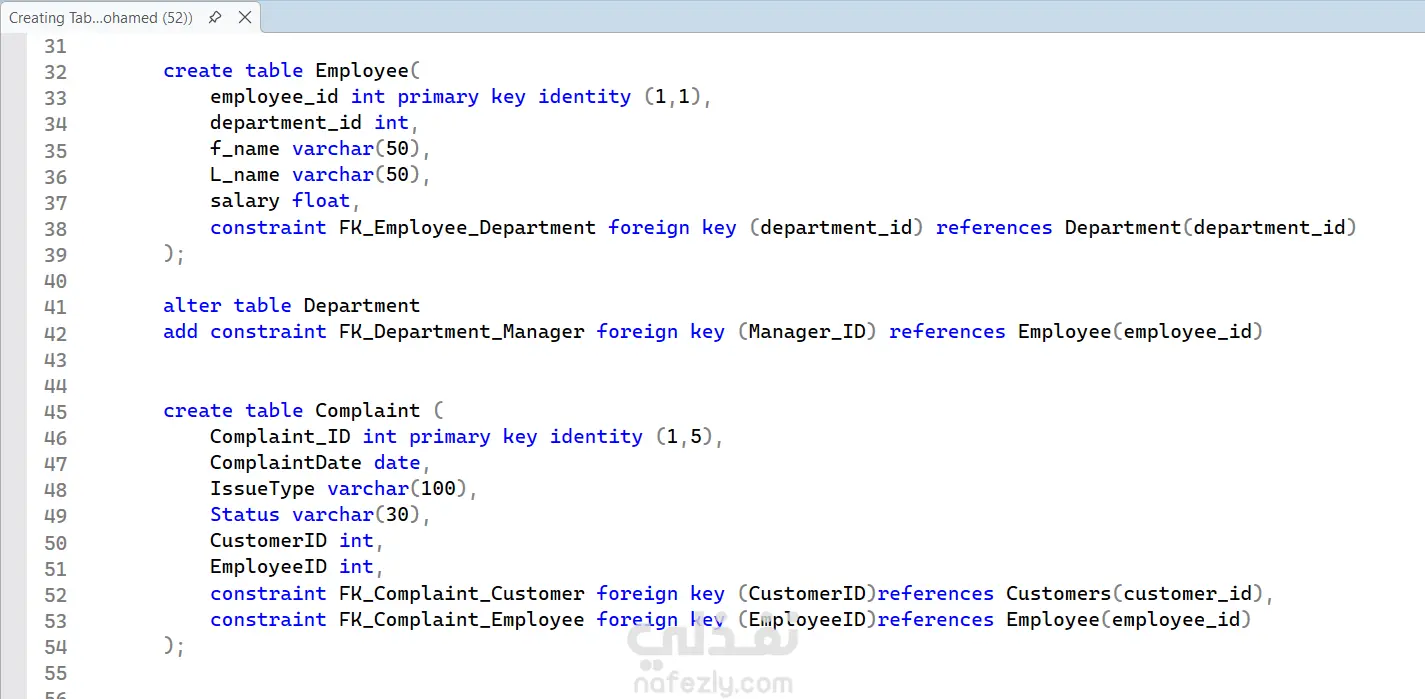Viewport: 1425px width, 699px height.
Task: Click 'department_id int' on line 34
Action: (309, 123)
